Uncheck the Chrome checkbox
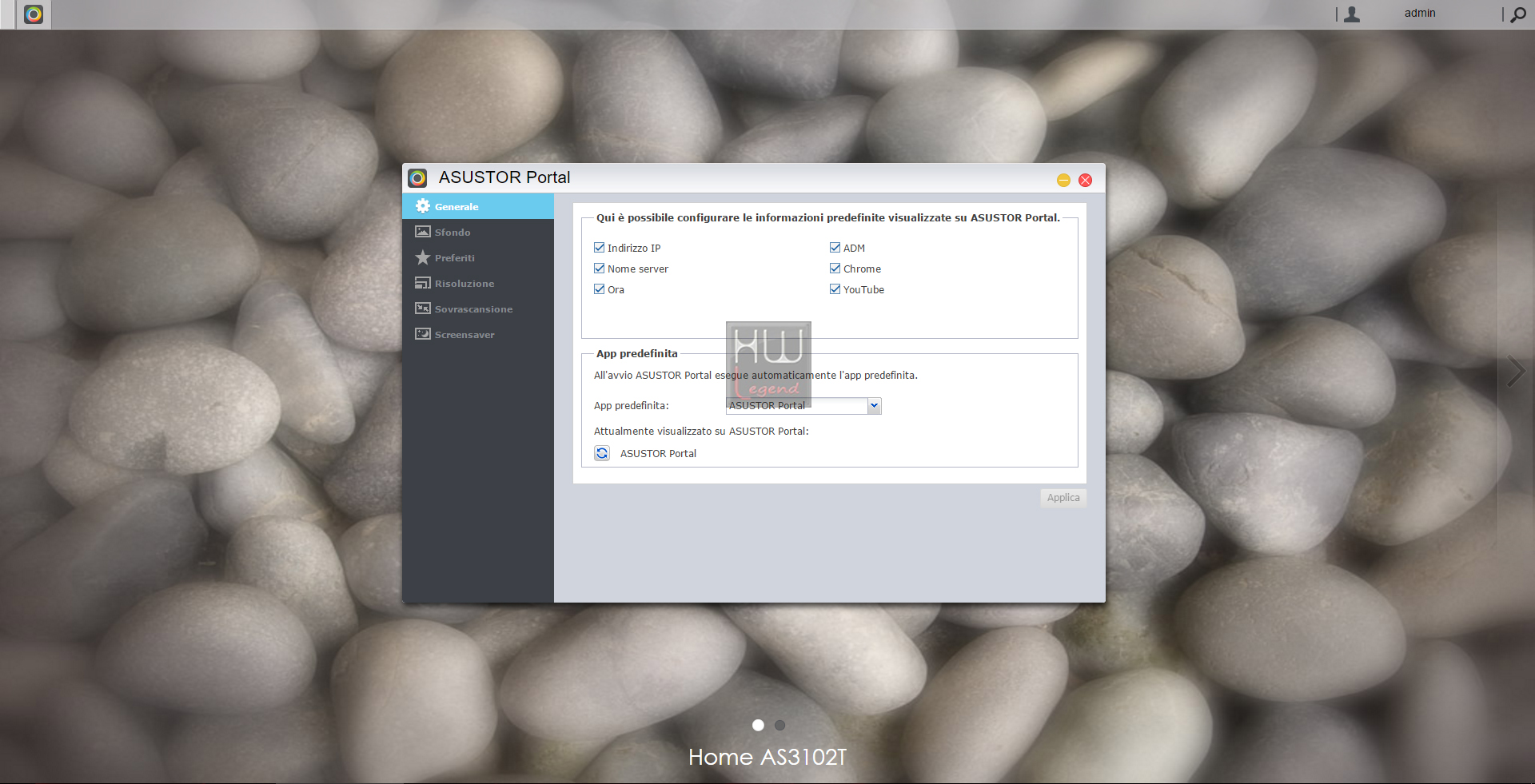This screenshot has height=784, width=1535. (x=835, y=269)
